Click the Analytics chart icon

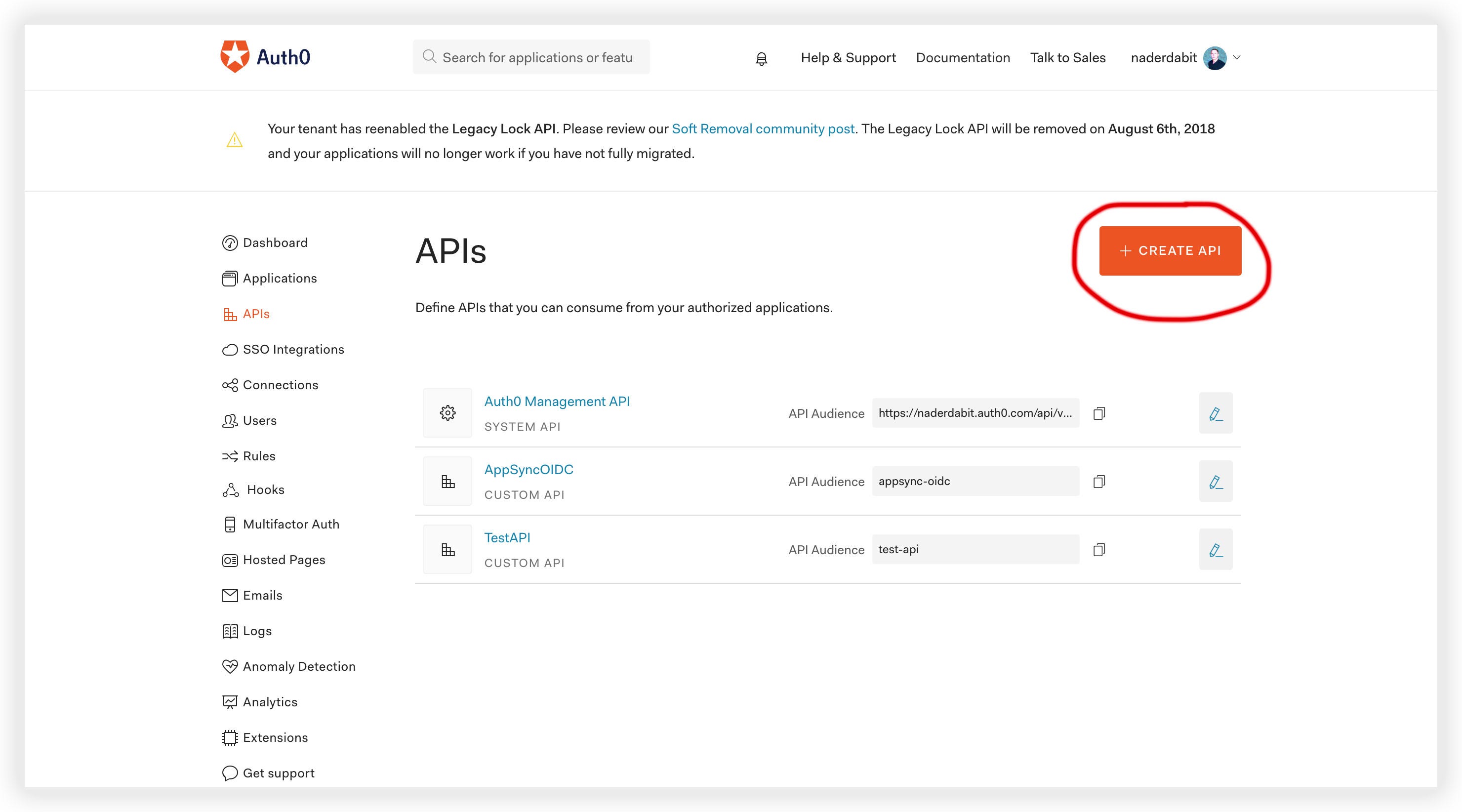230,702
